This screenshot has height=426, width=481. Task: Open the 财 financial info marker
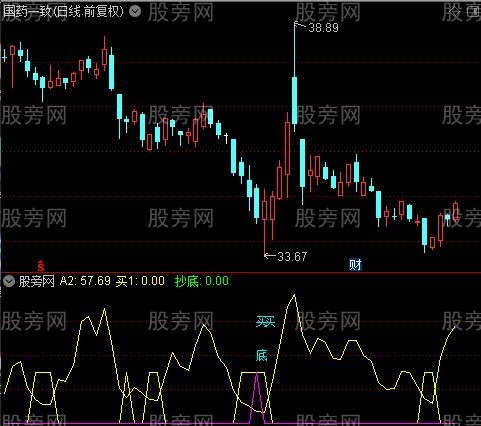coord(355,265)
